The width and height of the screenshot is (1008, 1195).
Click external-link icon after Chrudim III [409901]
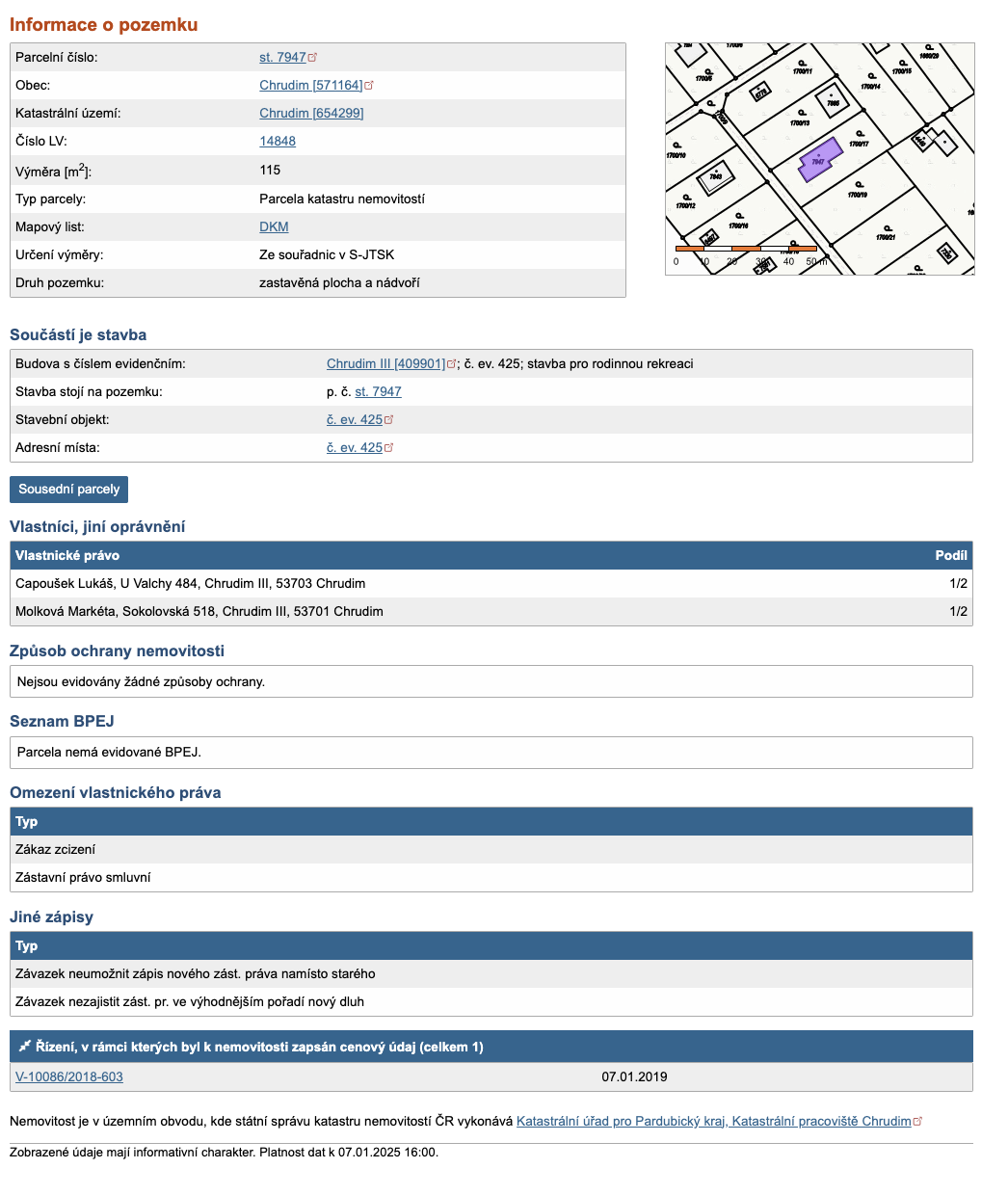tap(452, 364)
